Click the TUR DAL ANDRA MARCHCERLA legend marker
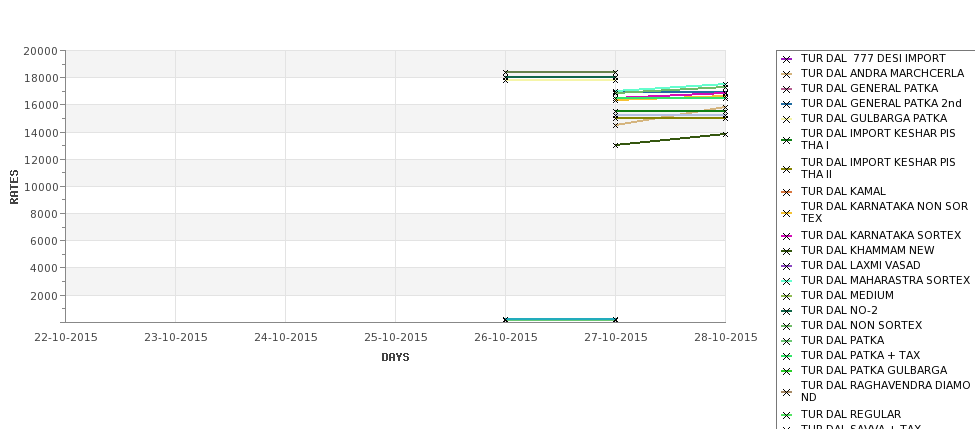The height and width of the screenshot is (429, 975). pos(787,74)
